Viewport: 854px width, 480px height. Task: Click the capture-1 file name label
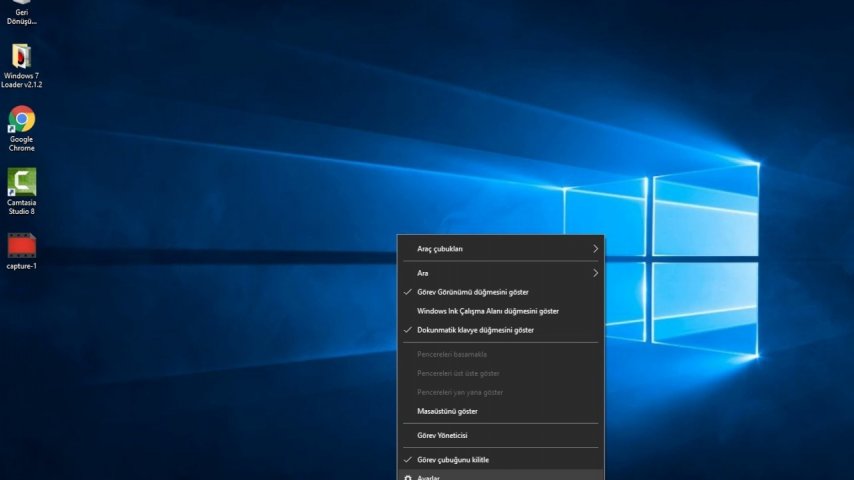(21, 266)
